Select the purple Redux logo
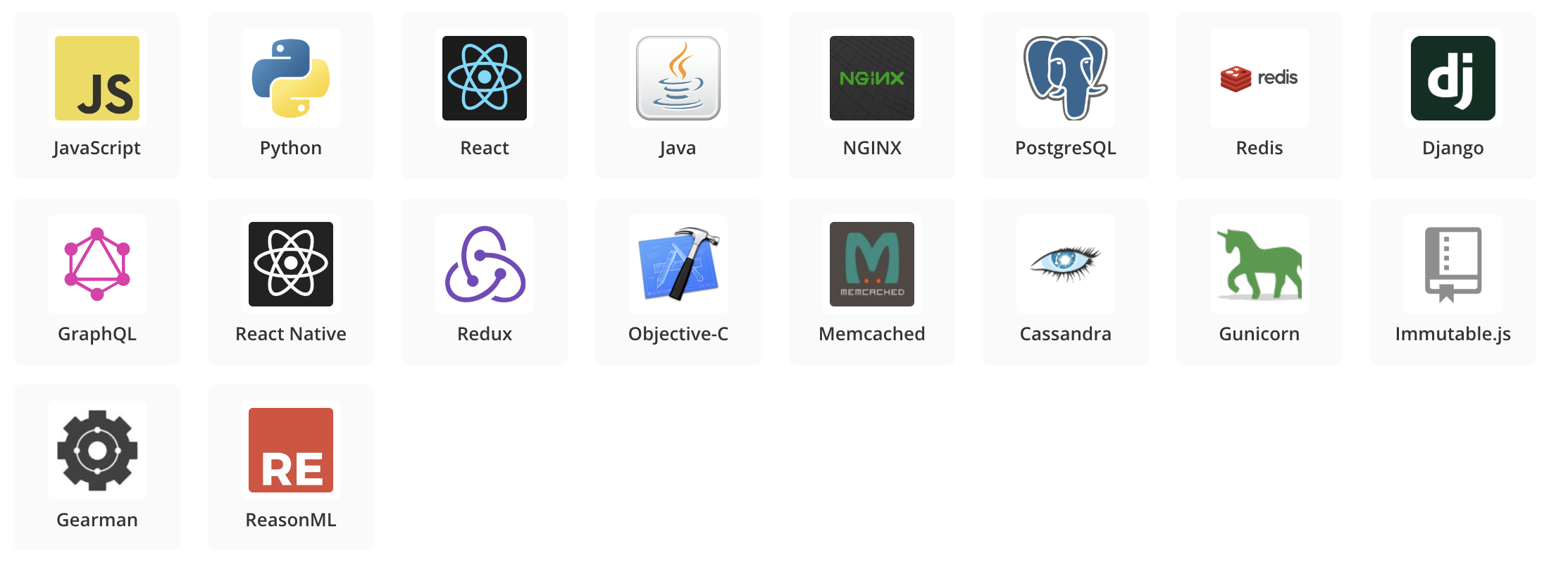 click(485, 264)
